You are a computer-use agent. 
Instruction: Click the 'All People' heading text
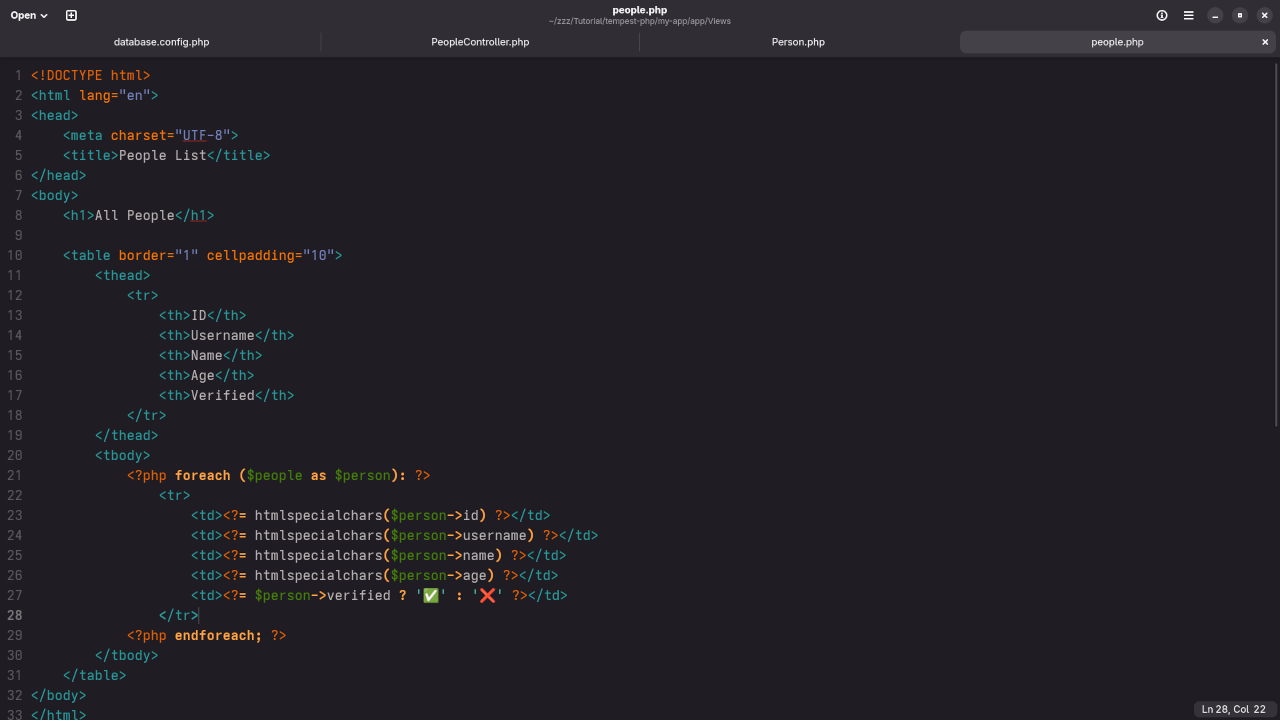(135, 215)
